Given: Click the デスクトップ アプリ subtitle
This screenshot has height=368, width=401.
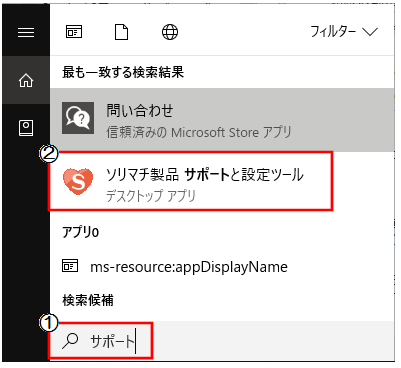Looking at the screenshot, I should [151, 196].
